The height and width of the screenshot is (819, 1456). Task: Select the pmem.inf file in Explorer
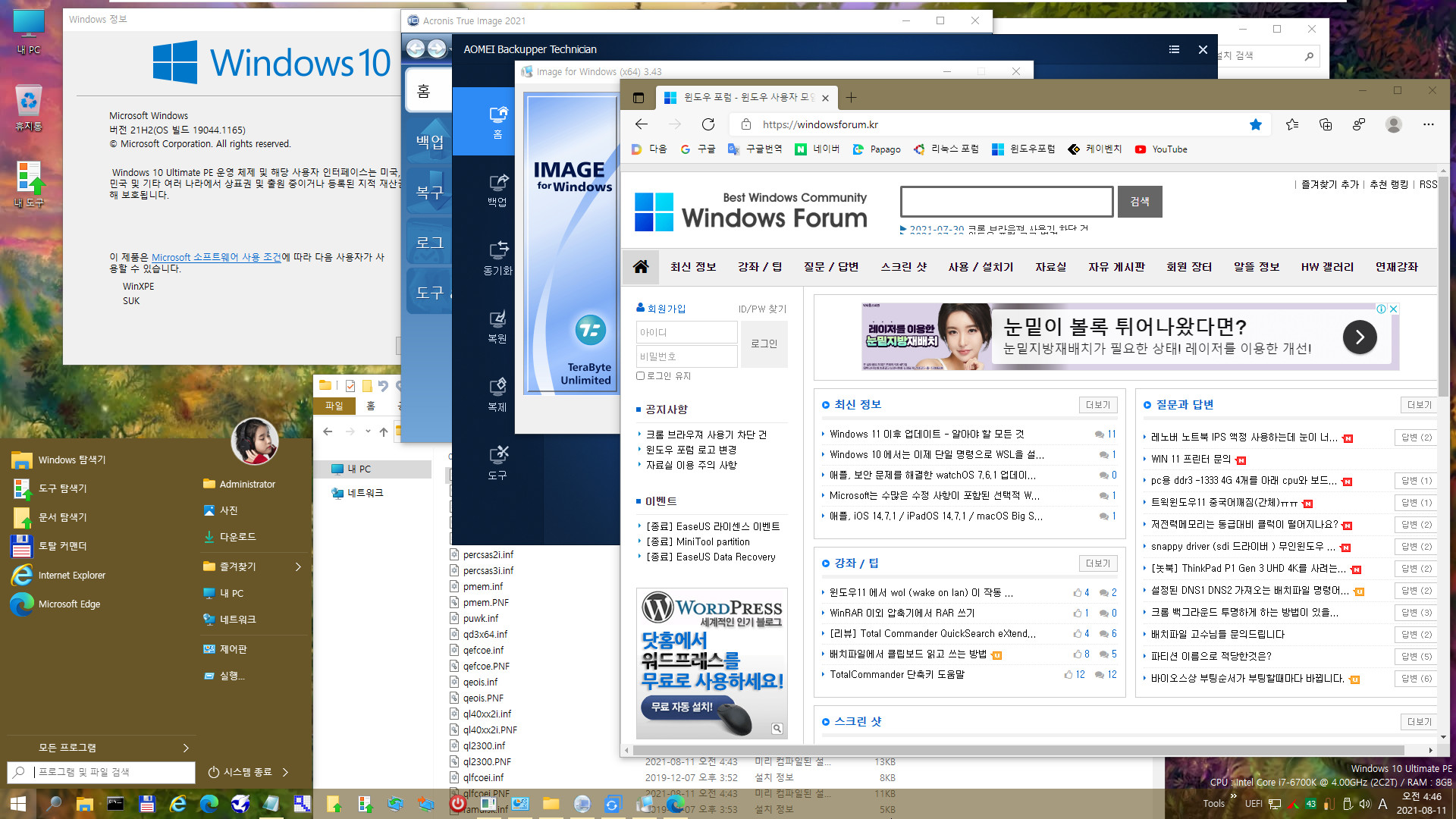pos(483,586)
